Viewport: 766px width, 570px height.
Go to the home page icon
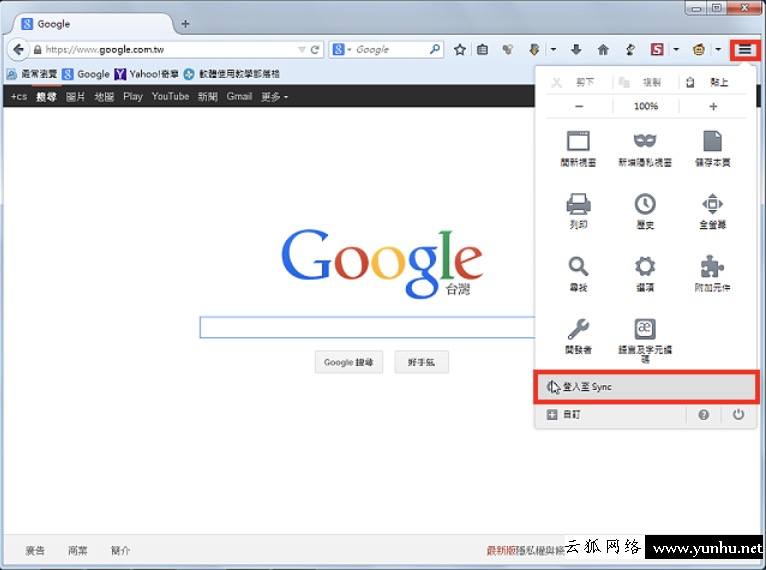[x=603, y=49]
